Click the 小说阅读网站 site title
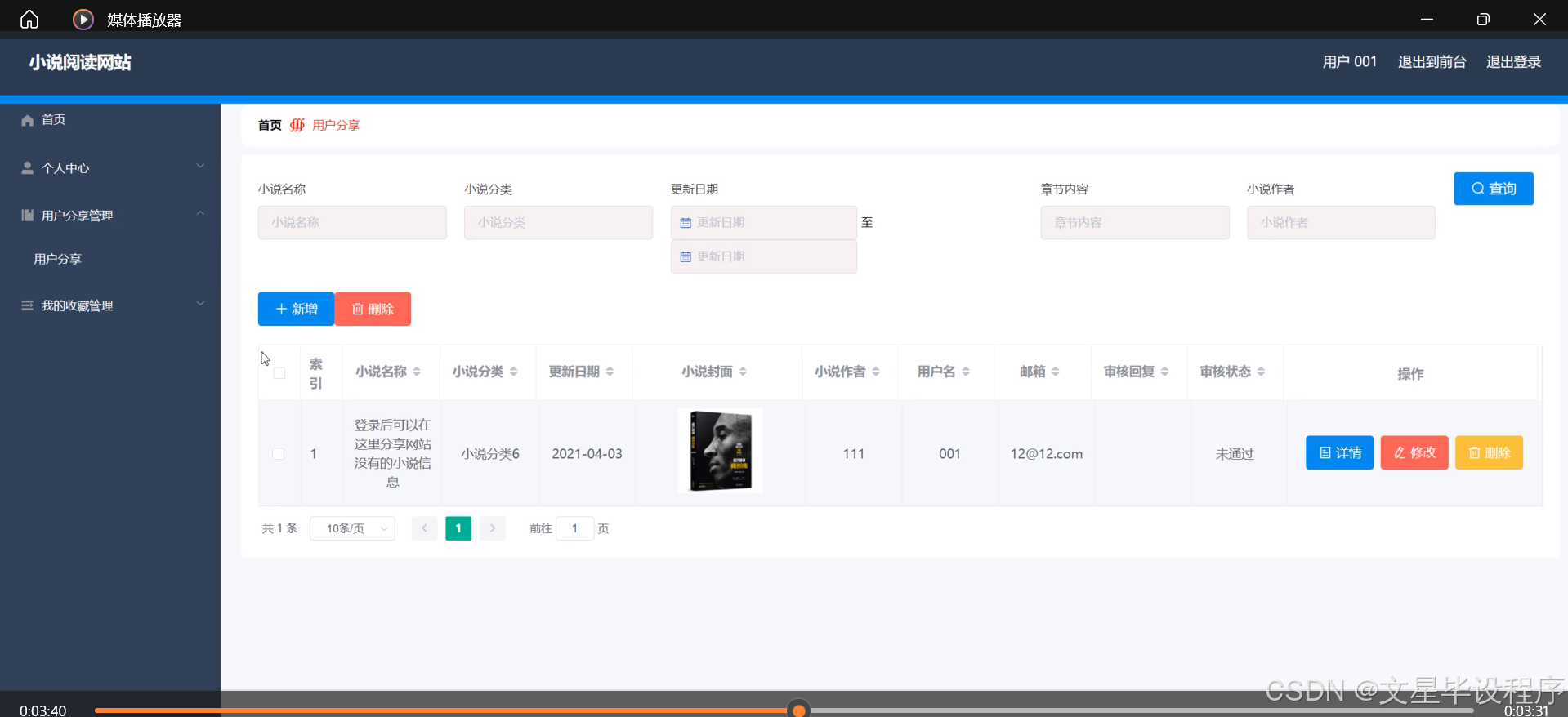The width and height of the screenshot is (1568, 717). pyautogui.click(x=80, y=63)
